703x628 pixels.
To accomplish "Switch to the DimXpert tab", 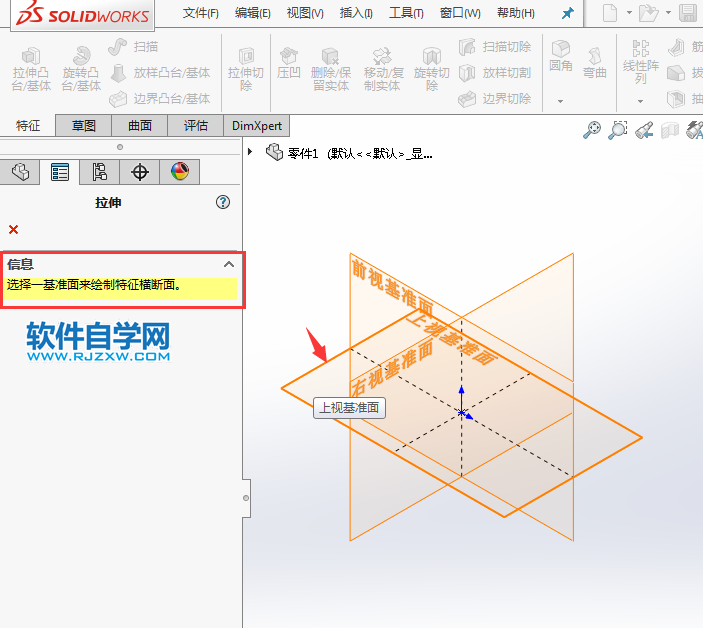I will (256, 126).
